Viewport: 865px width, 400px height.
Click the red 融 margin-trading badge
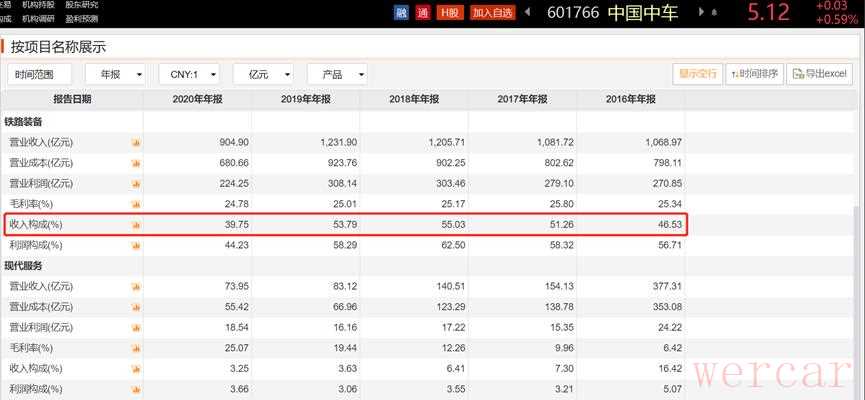(401, 12)
